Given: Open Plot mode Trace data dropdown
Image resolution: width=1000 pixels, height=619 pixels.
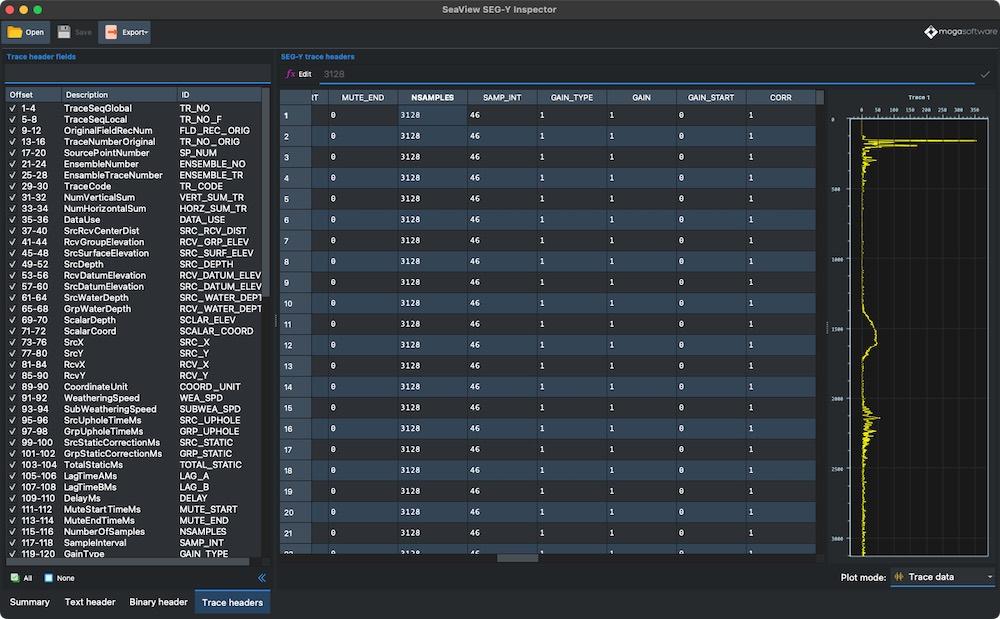Looking at the screenshot, I should tap(943, 577).
